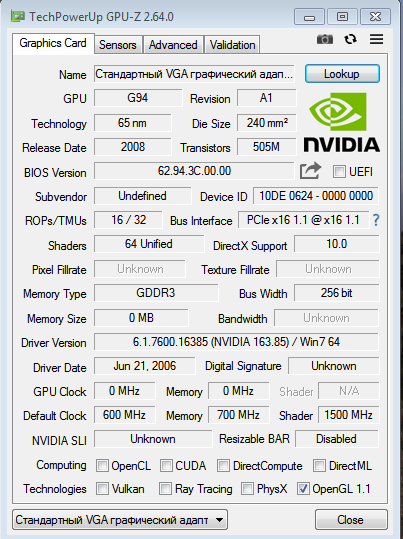Click the NVIDIA logo

pos(341,122)
